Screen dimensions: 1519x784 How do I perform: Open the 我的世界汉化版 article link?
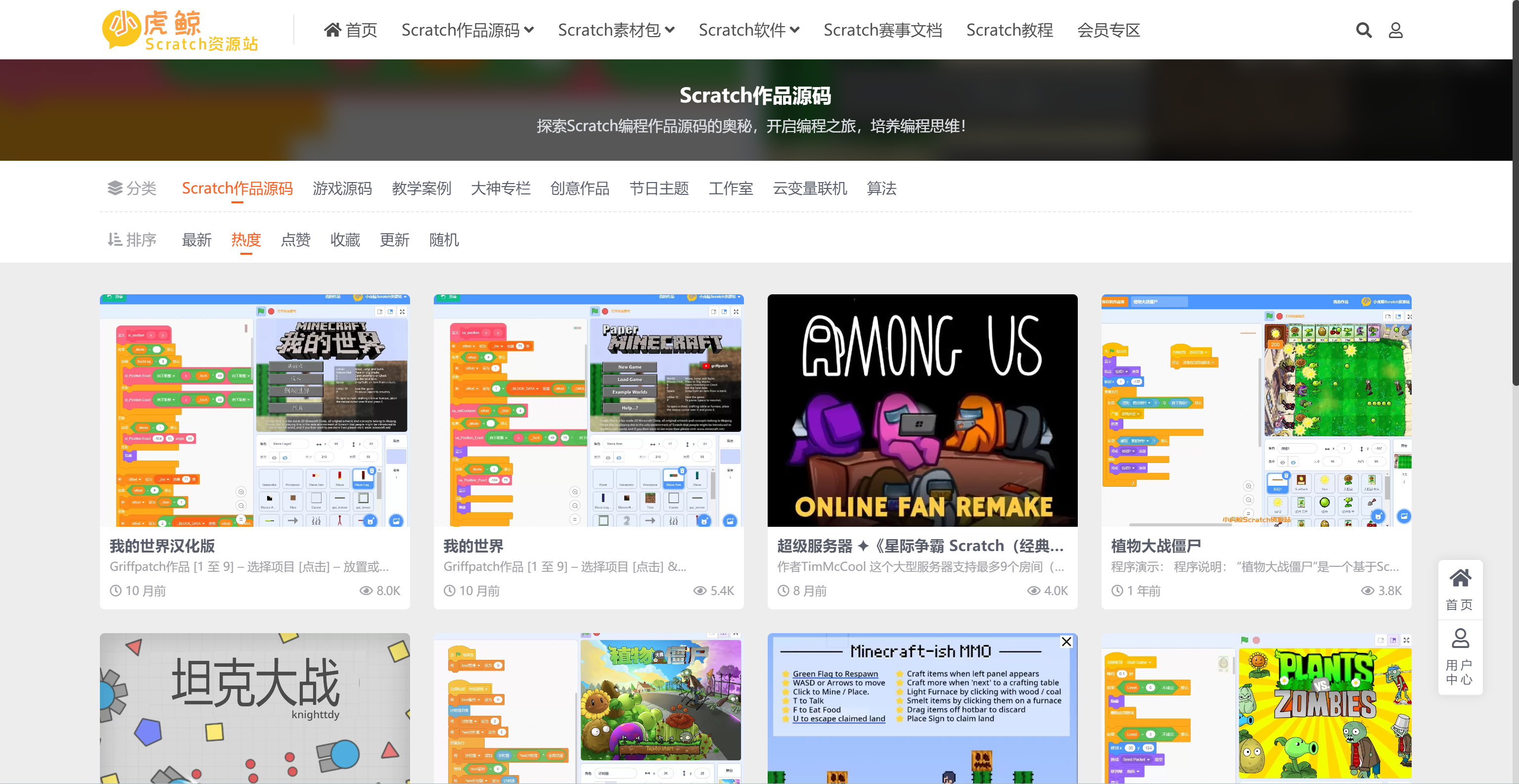click(163, 546)
